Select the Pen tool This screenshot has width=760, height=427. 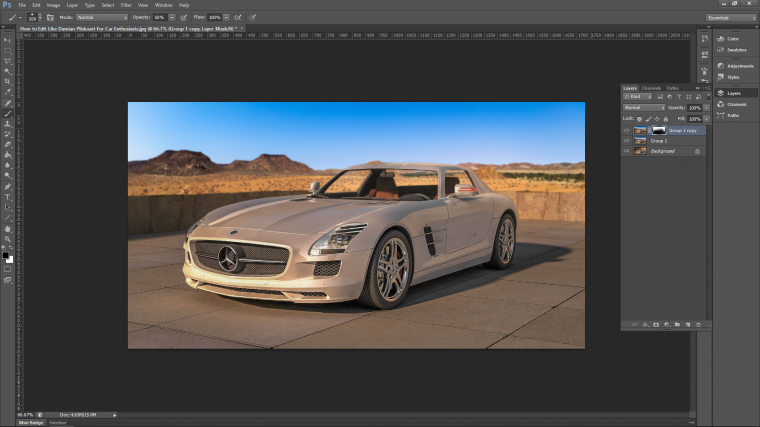pyautogui.click(x=7, y=187)
